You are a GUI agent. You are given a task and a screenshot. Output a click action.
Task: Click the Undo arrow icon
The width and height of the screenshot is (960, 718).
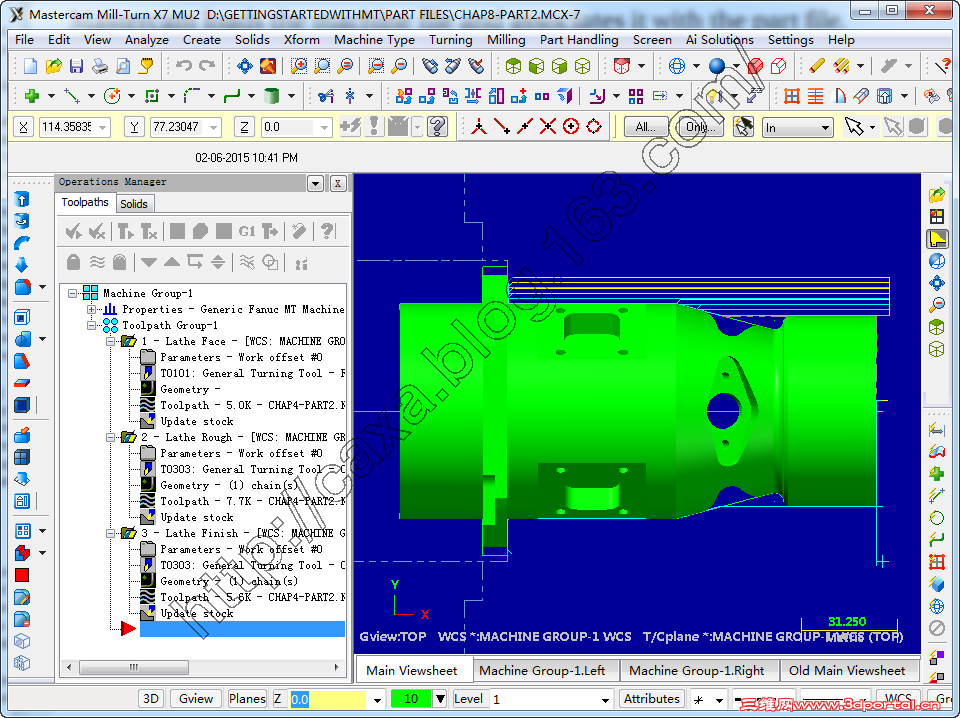(x=184, y=65)
